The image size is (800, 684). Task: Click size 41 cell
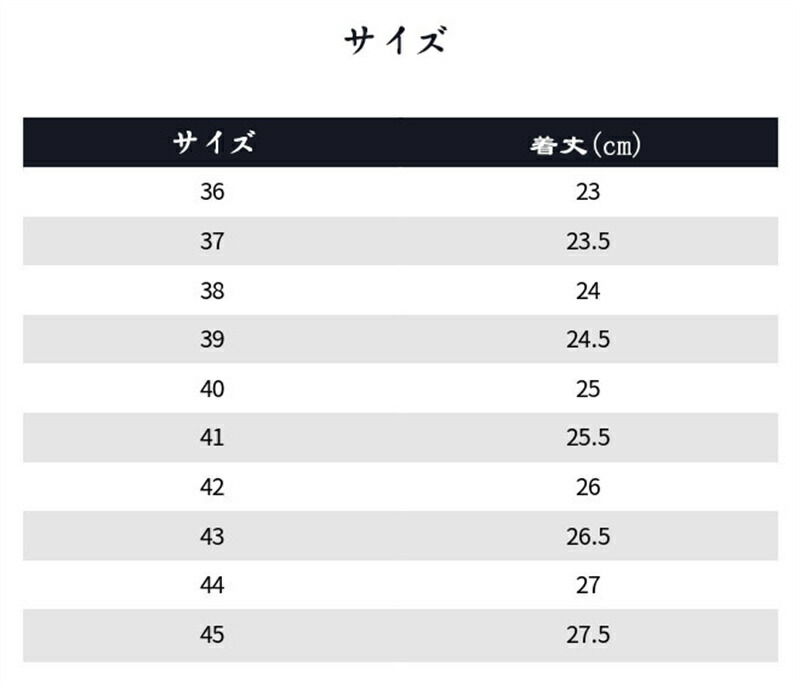click(x=212, y=438)
